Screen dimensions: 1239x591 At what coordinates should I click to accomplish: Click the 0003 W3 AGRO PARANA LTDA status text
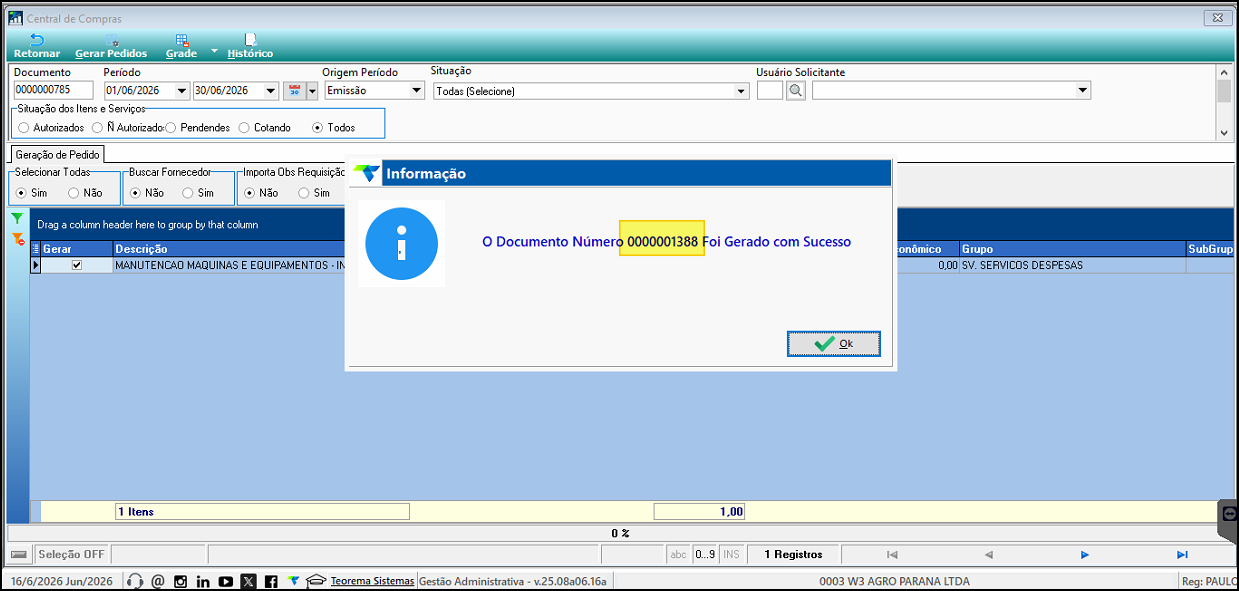pos(893,581)
